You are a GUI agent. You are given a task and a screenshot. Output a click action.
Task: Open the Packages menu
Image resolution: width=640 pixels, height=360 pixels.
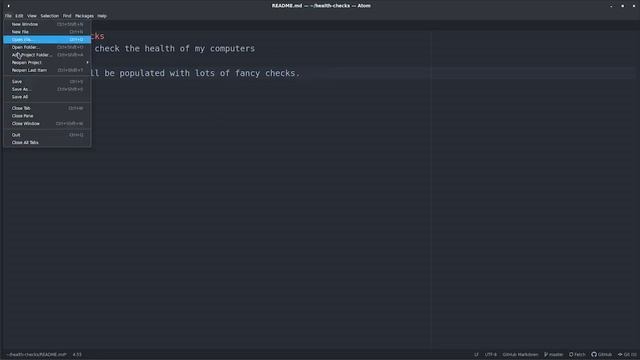click(84, 16)
